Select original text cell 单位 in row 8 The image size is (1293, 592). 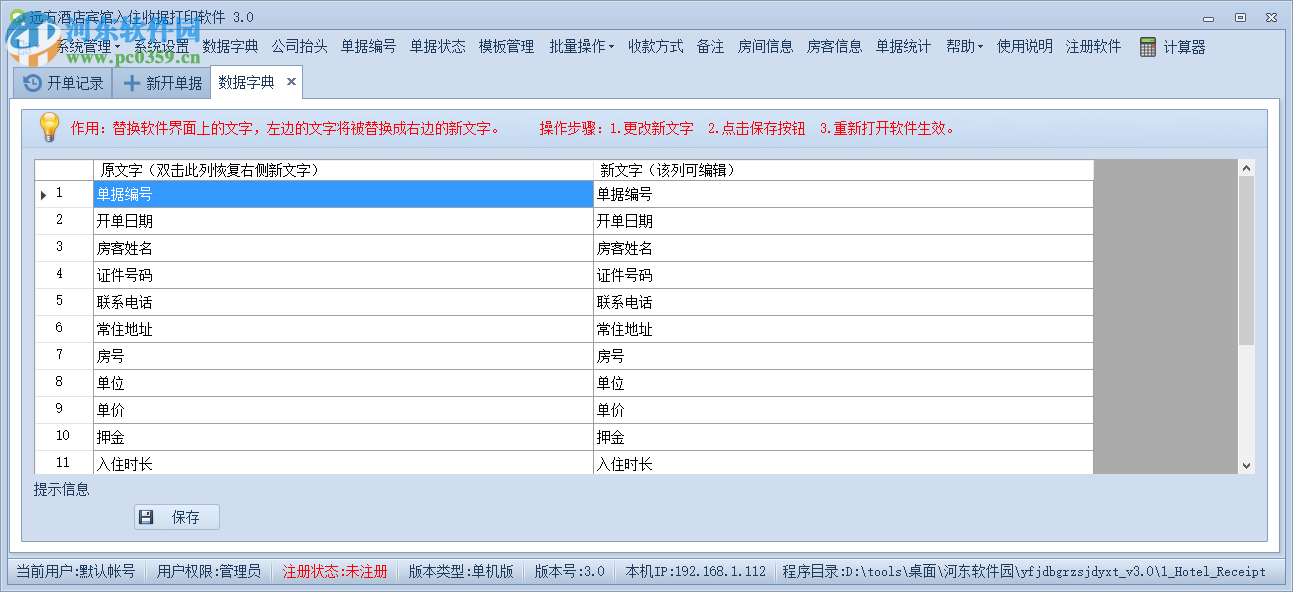point(343,383)
